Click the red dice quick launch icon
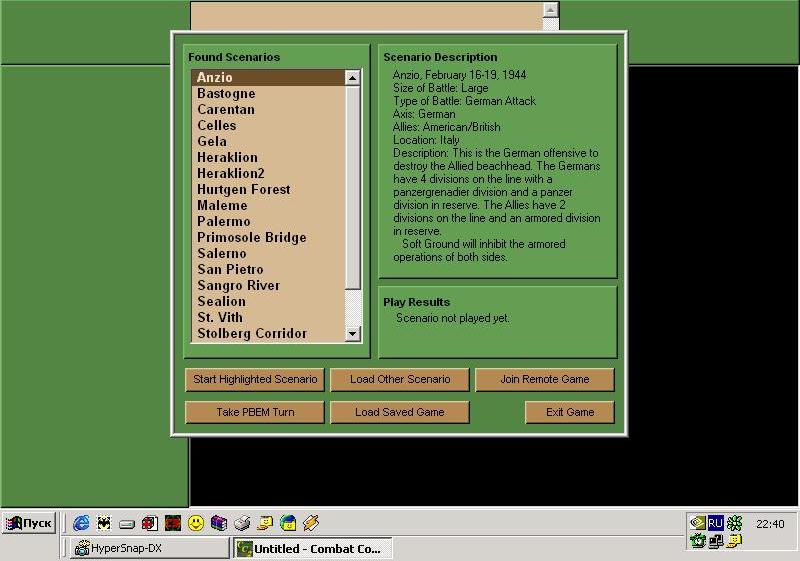Viewport: 800px width, 561px height. coord(149,523)
